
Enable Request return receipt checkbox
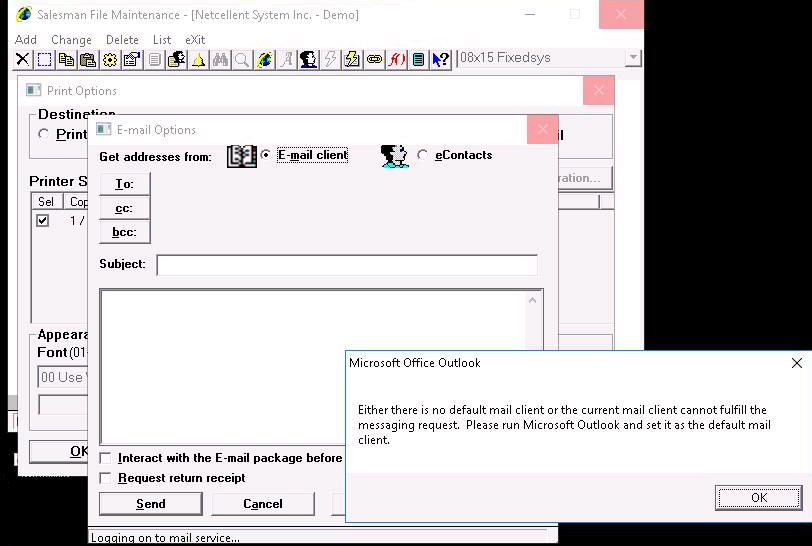click(x=105, y=478)
